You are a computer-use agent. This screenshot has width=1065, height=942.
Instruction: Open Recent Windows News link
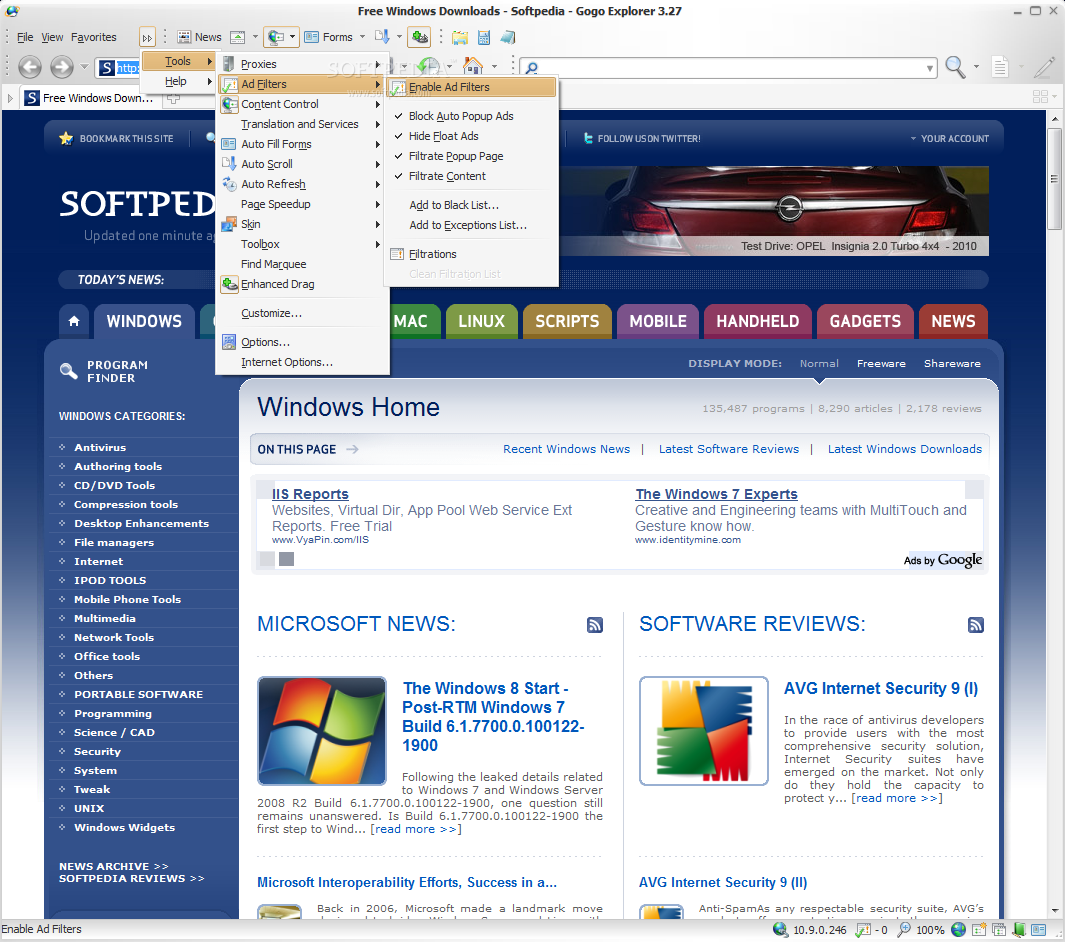[x=566, y=449]
